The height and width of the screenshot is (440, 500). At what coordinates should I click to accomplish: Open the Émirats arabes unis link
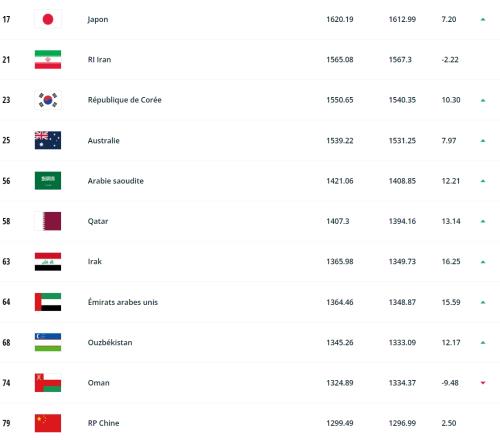tap(123, 302)
